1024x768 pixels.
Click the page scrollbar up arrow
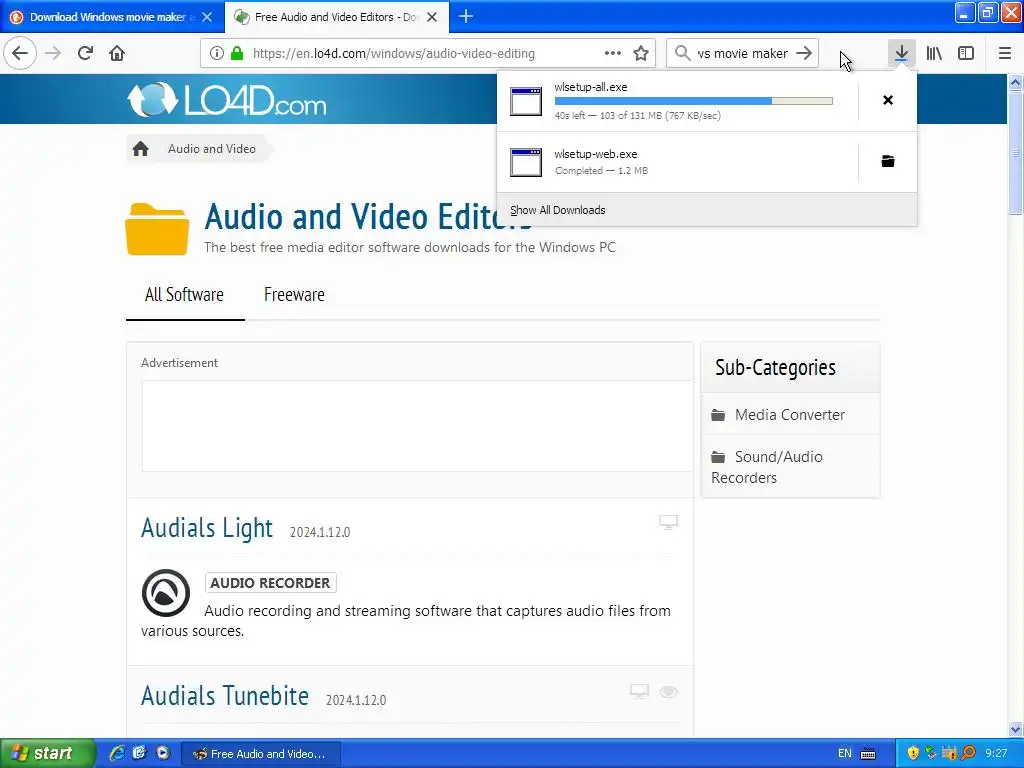click(x=1016, y=82)
